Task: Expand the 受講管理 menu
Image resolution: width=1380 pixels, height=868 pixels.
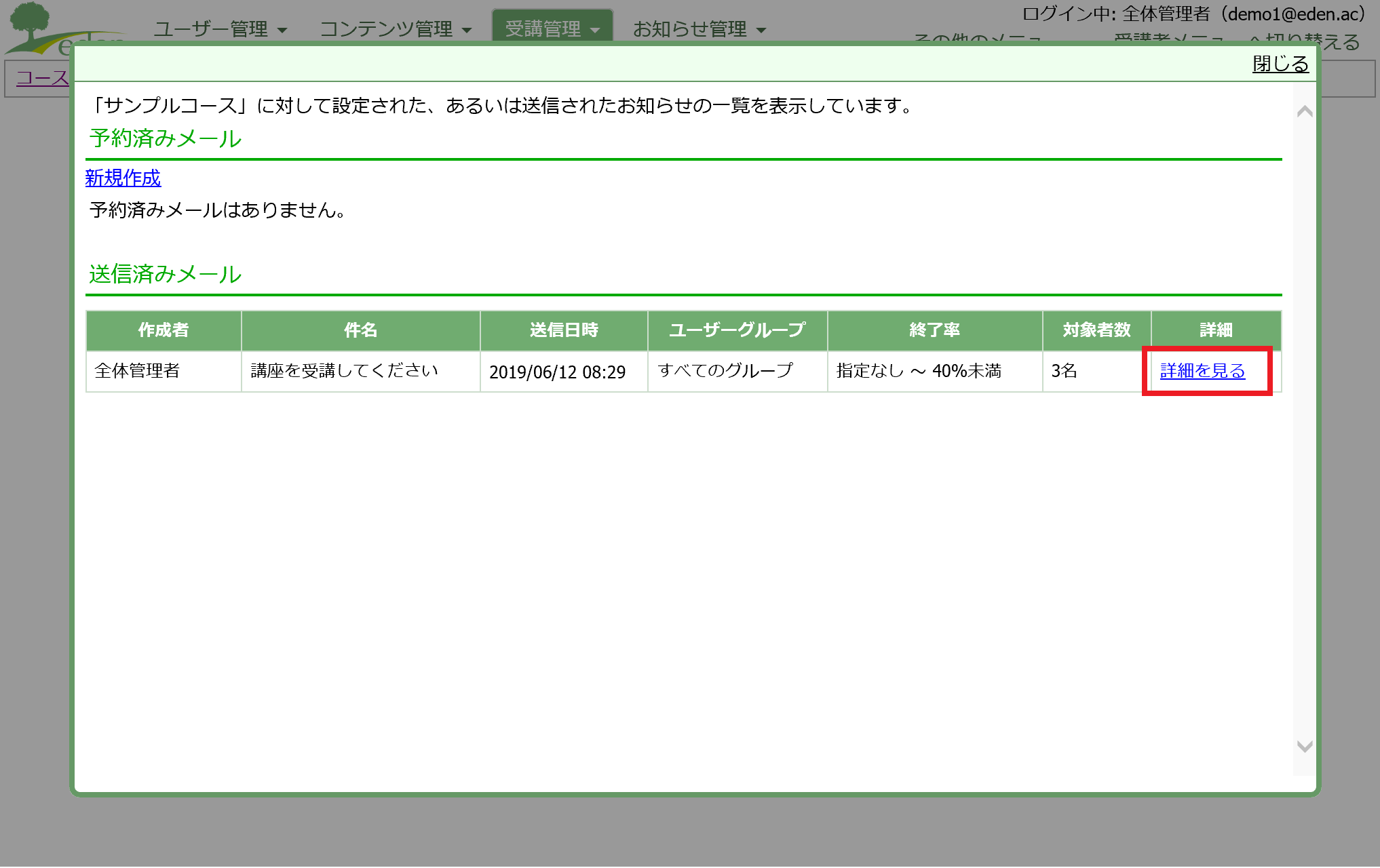Action: [x=552, y=29]
